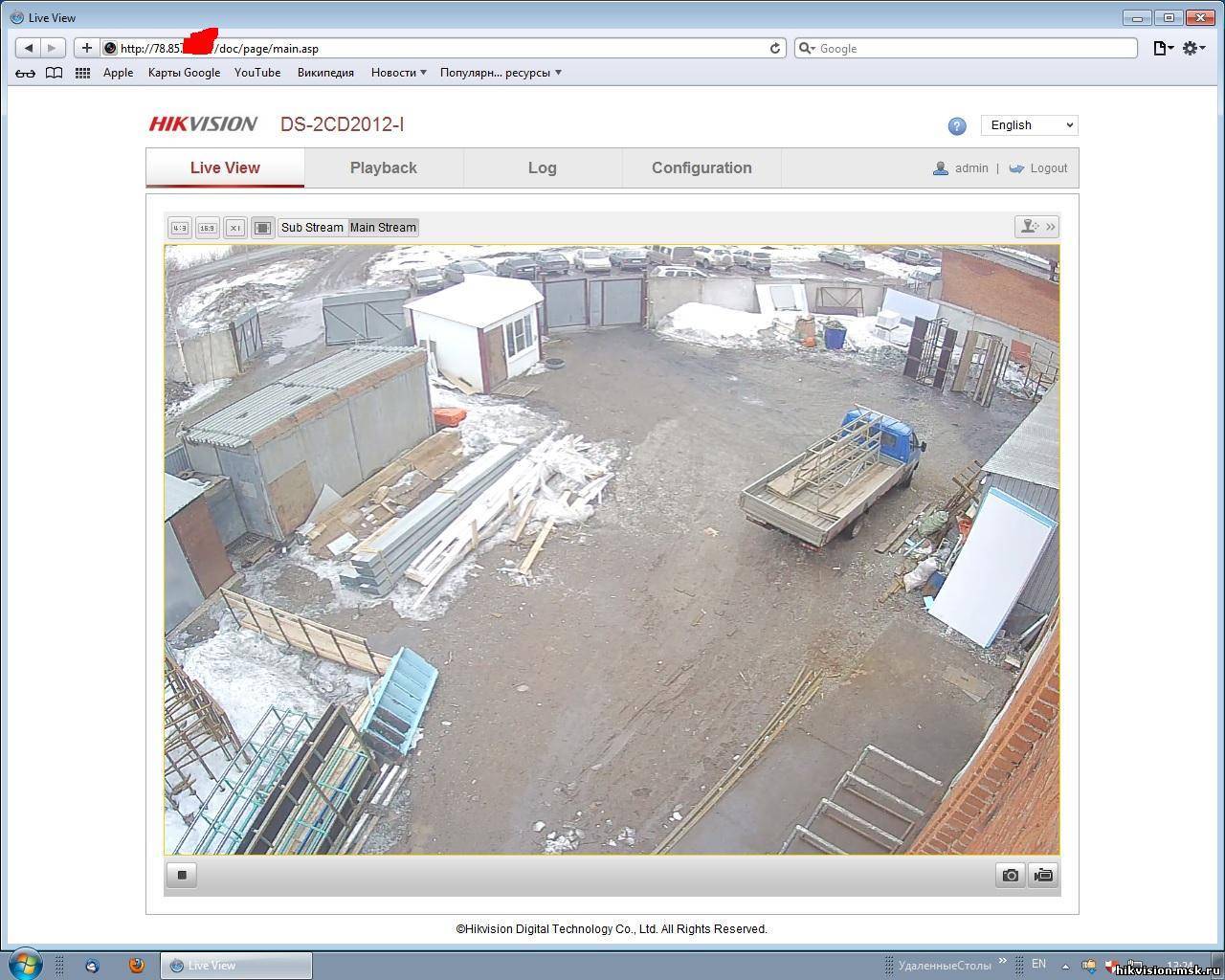Viewport: 1225px width, 980px height.
Task: Open the page menu dropdown icon
Action: point(1163,48)
